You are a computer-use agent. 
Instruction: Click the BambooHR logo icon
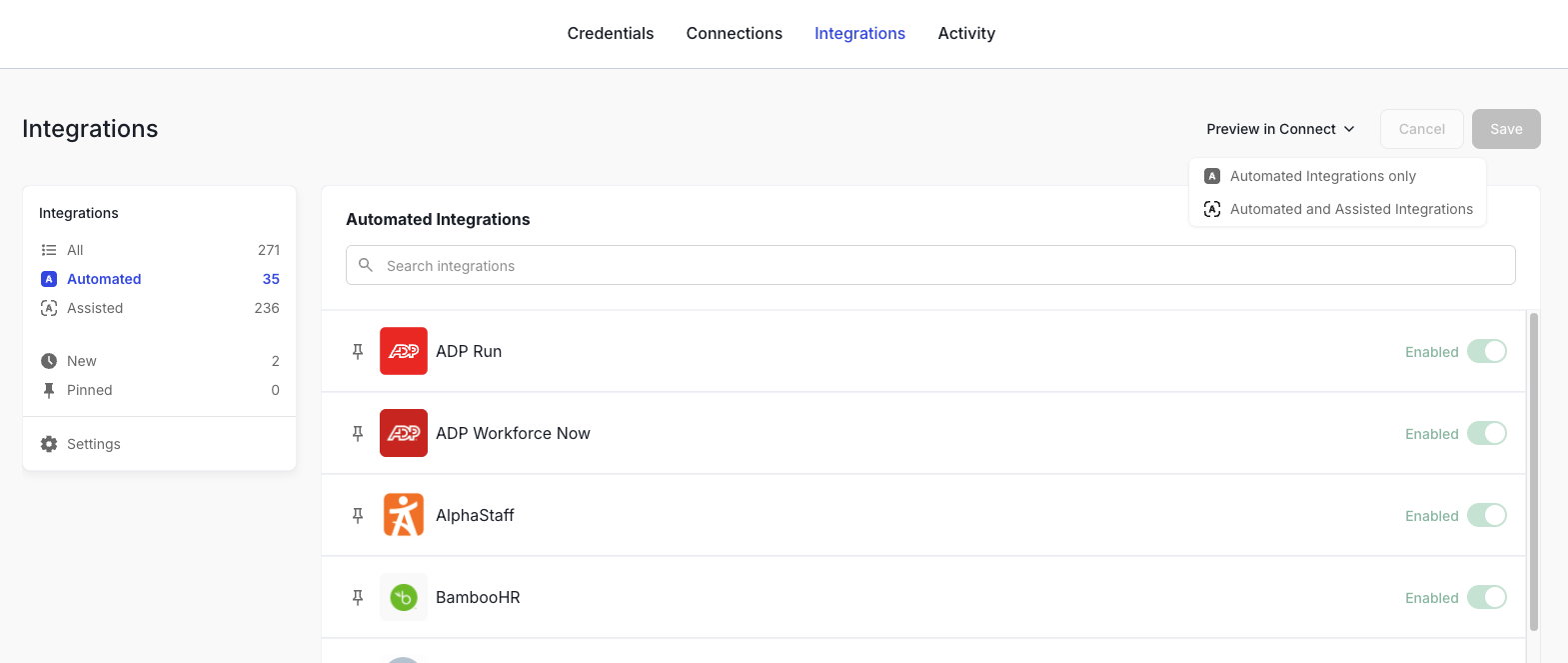[x=404, y=597]
